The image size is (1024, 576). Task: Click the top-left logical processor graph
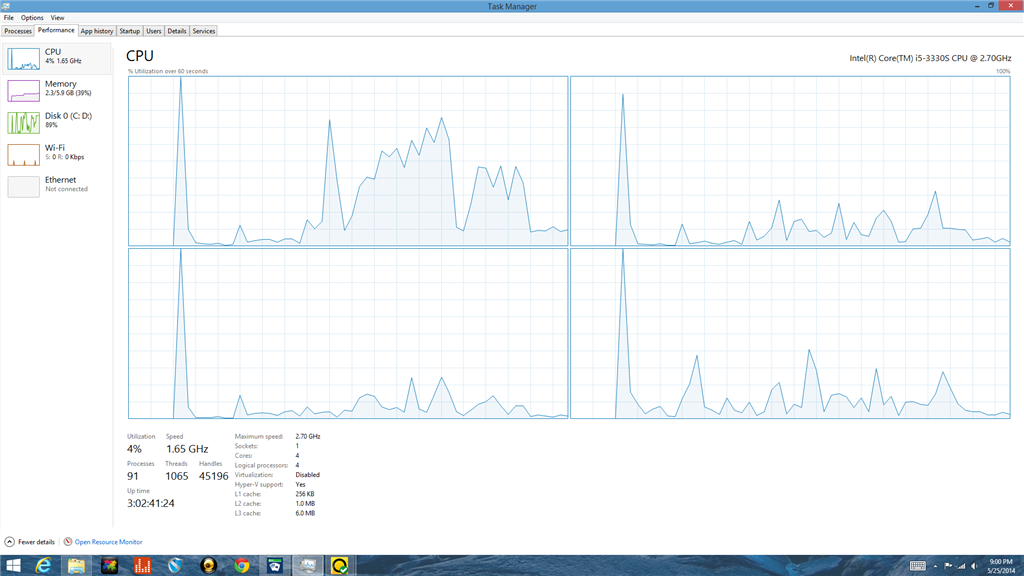coord(347,160)
